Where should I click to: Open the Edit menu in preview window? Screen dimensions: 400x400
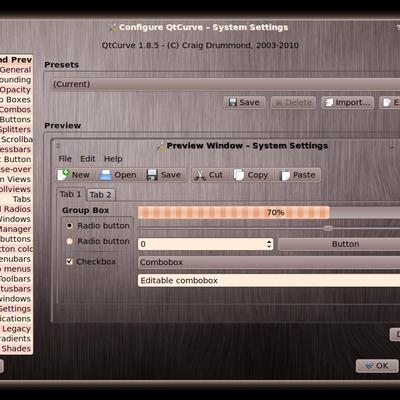pos(88,159)
